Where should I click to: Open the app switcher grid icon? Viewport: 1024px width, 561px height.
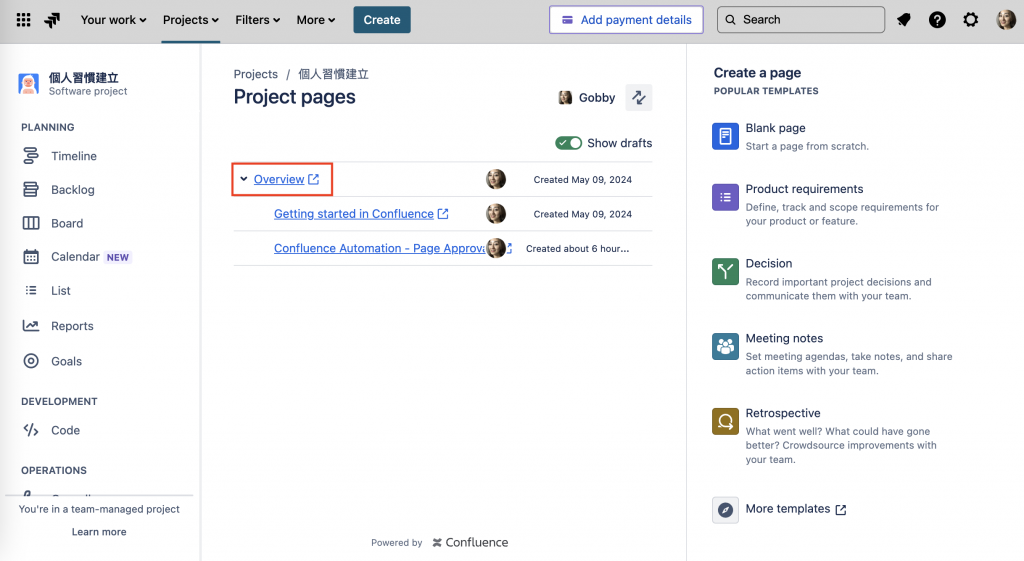tap(24, 20)
